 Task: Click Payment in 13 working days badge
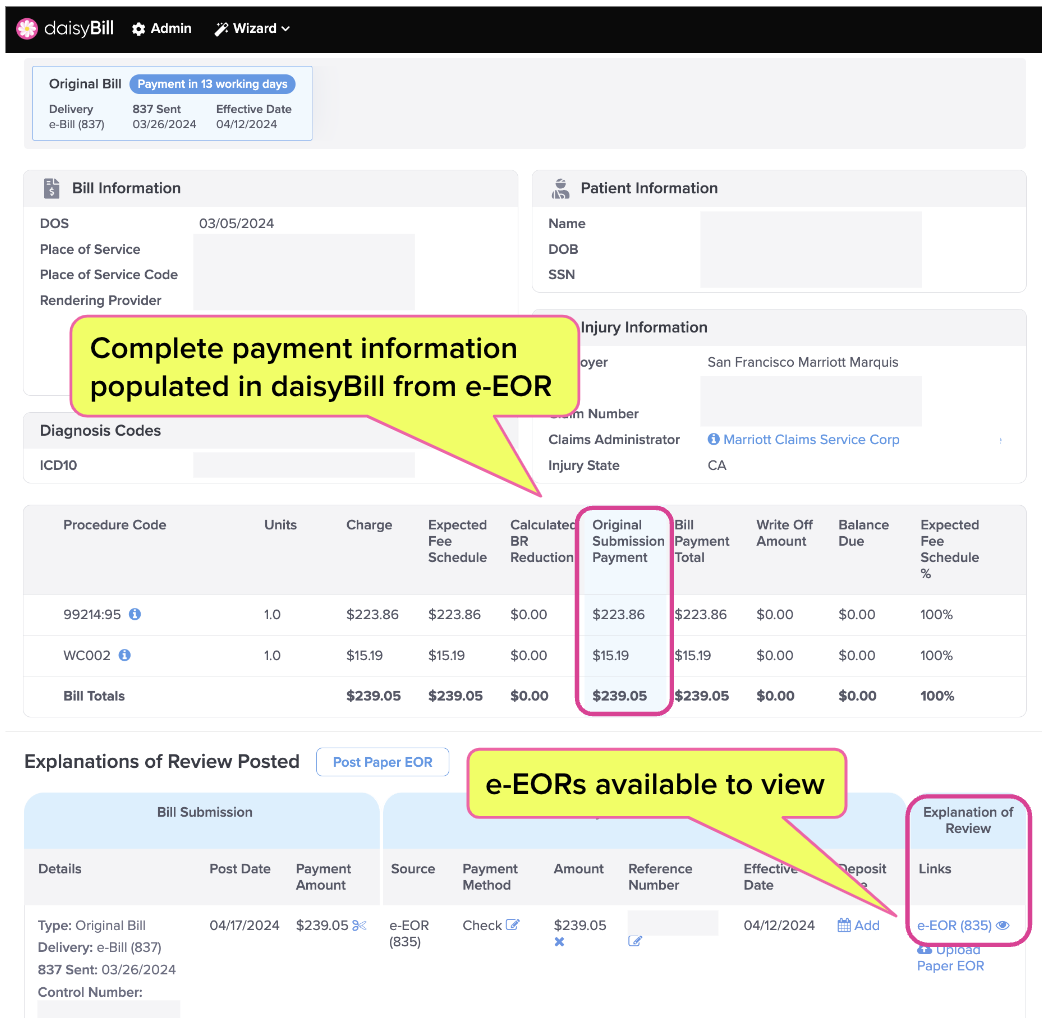pyautogui.click(x=212, y=84)
